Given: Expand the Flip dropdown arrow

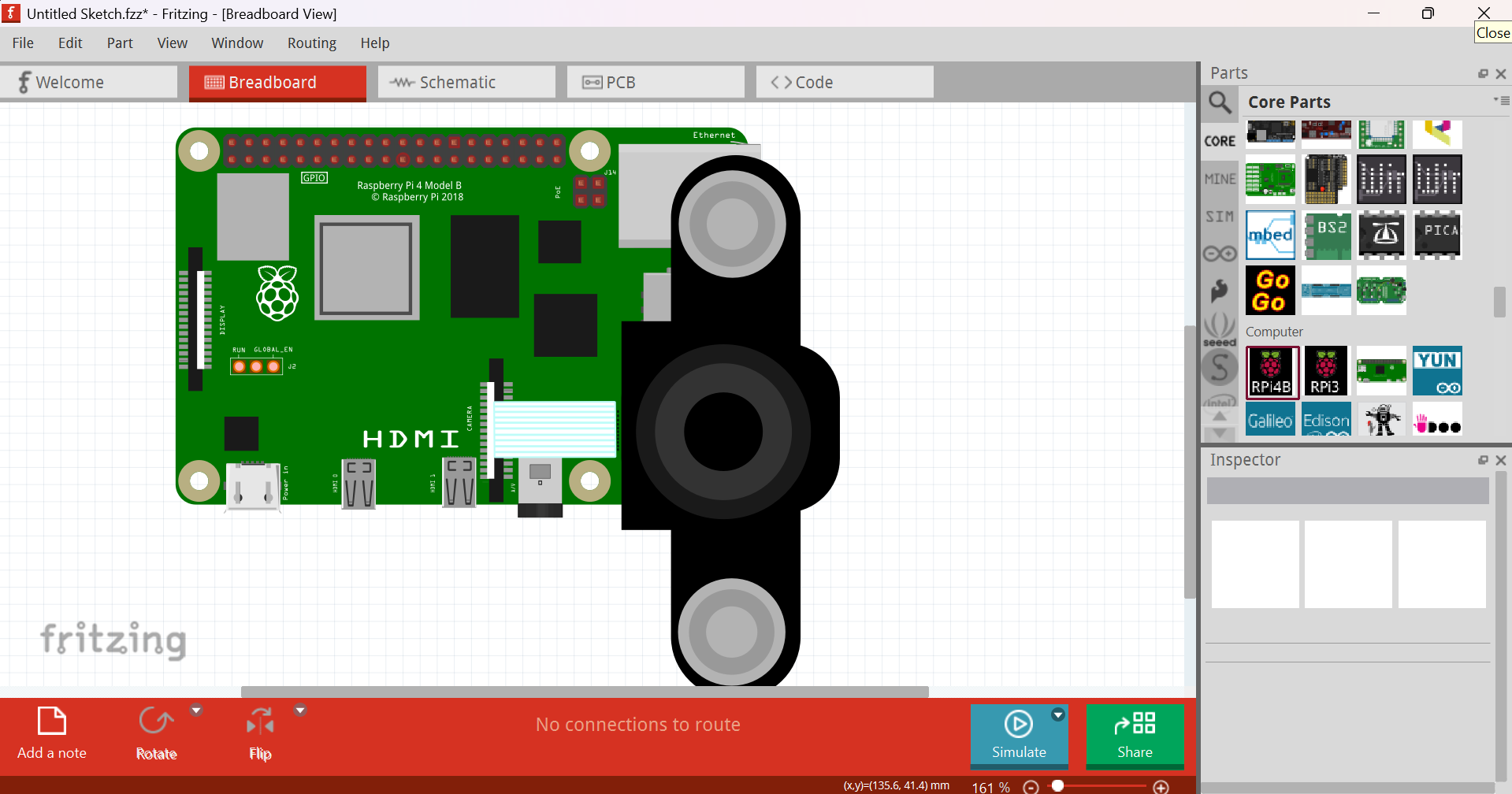Looking at the screenshot, I should (x=299, y=711).
